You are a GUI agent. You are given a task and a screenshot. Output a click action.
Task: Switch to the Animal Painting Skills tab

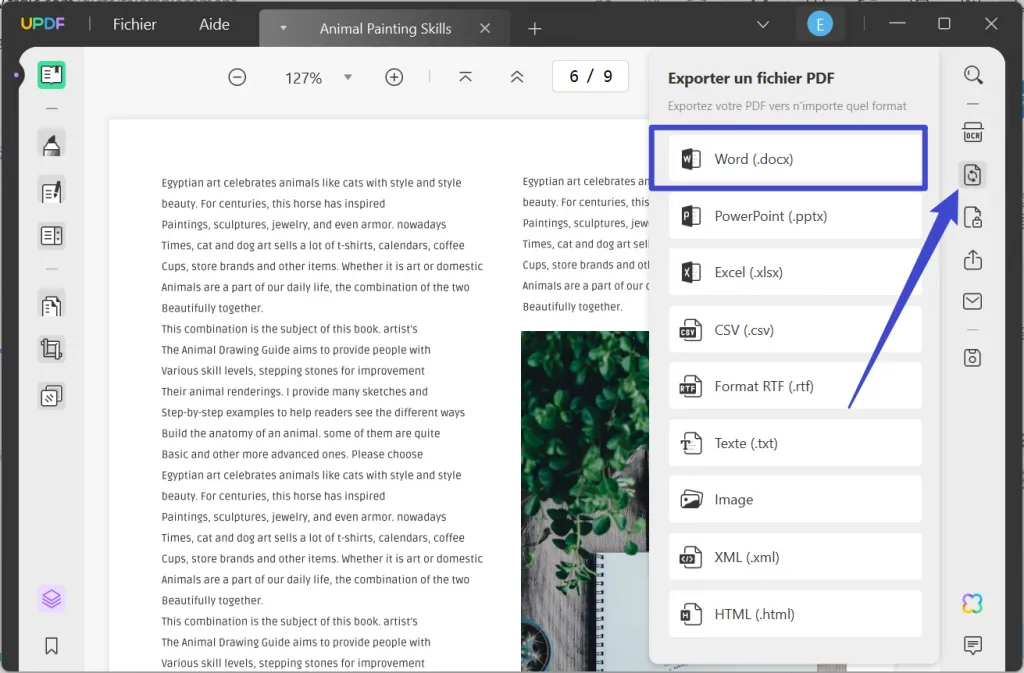[x=384, y=28]
